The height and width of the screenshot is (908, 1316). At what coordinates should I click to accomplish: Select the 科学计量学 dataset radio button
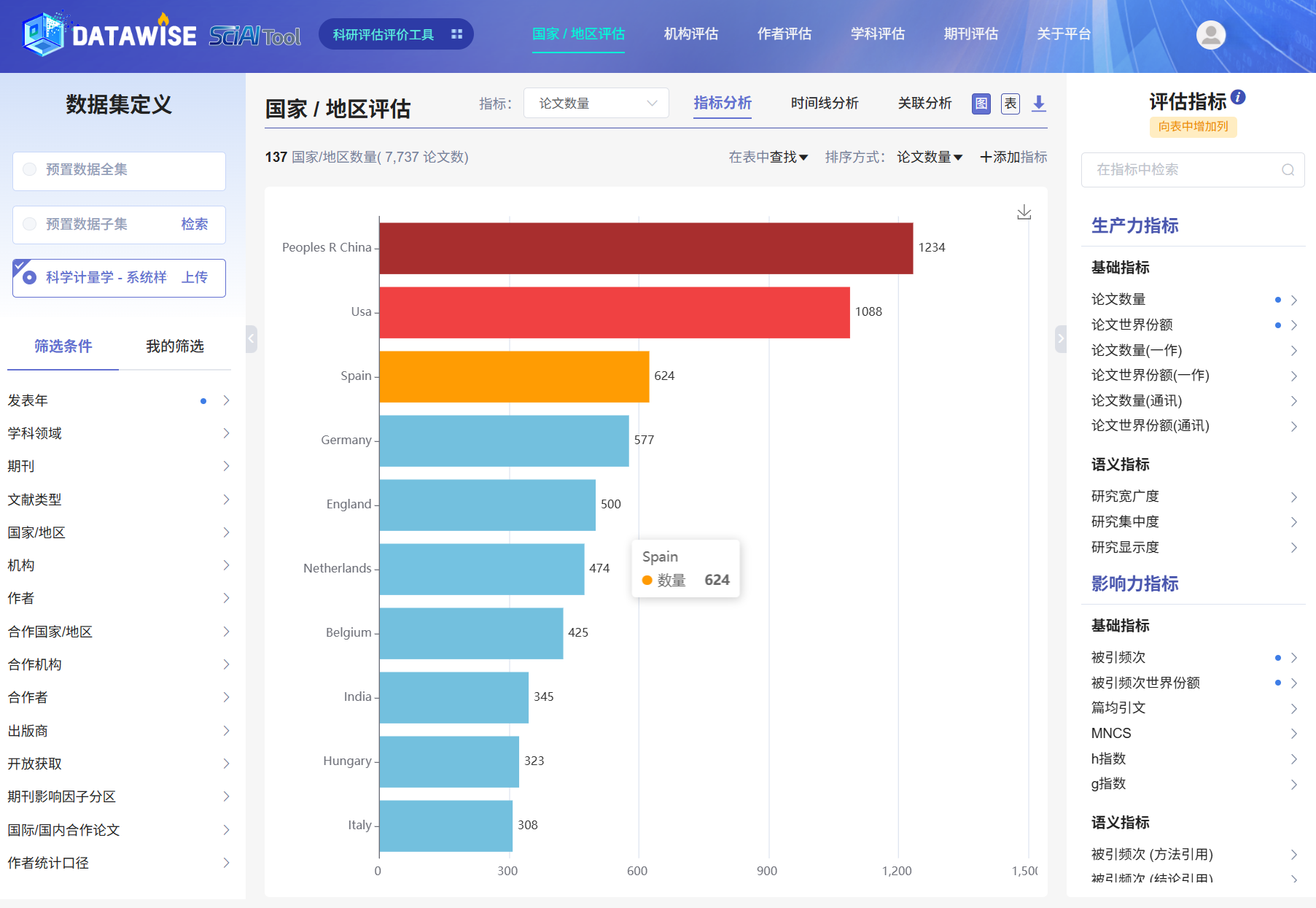[x=30, y=278]
